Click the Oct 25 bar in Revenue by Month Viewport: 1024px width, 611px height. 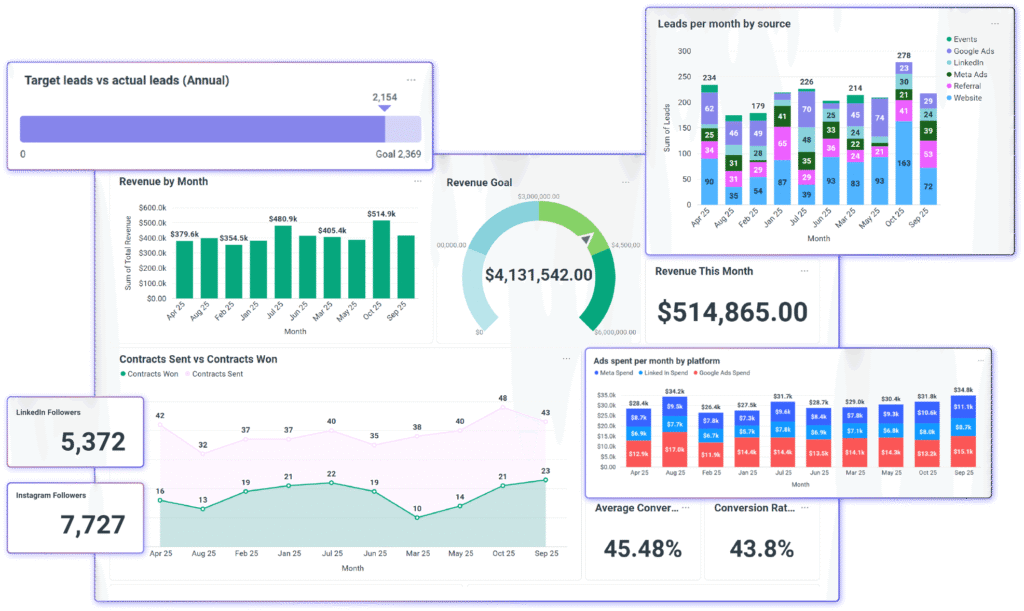tap(380, 259)
